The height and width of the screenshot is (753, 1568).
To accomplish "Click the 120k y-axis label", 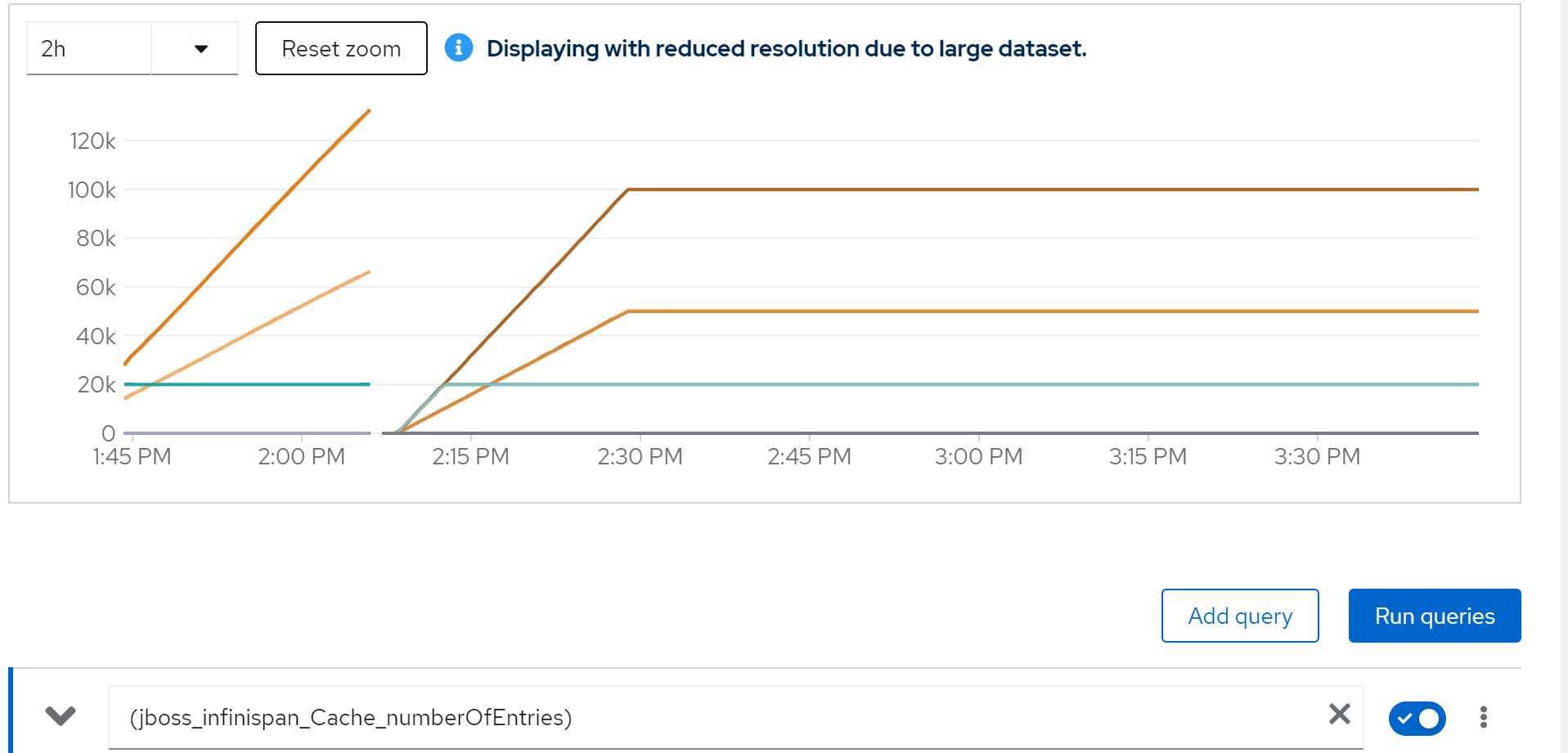I will [92, 141].
